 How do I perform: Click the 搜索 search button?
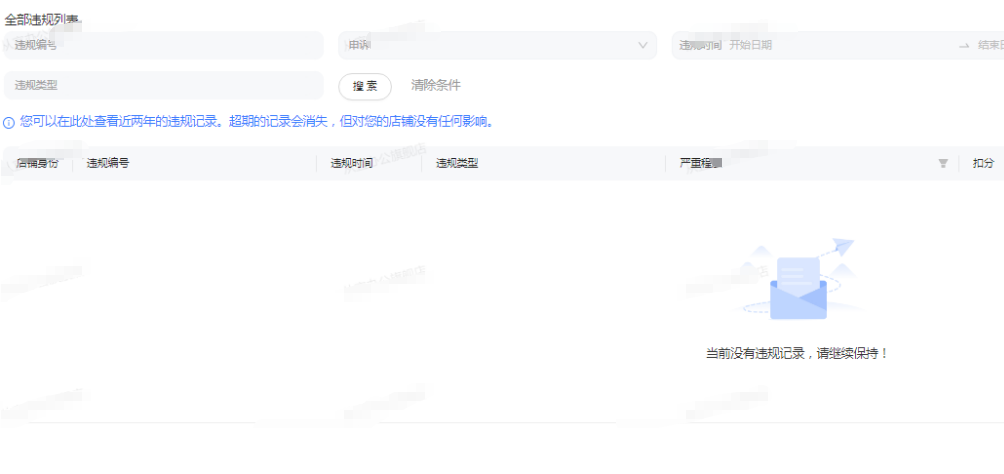point(365,86)
